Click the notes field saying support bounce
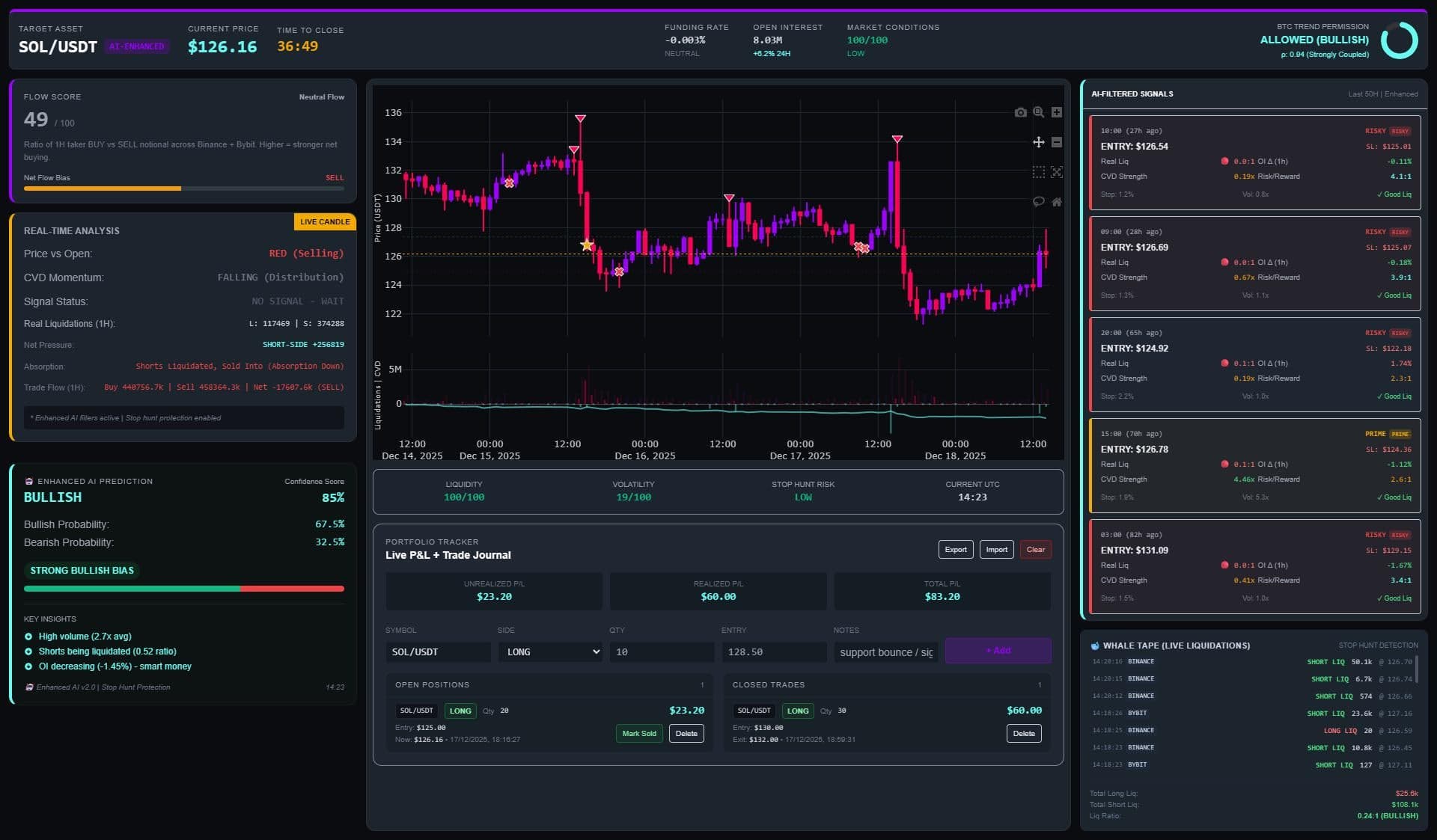 [x=886, y=652]
